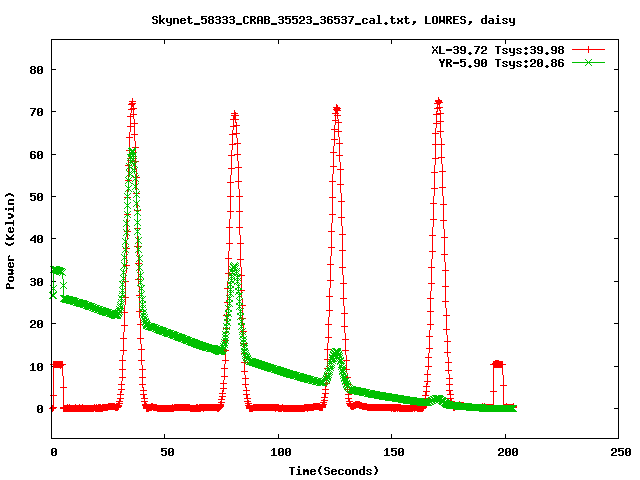Click the x-axis tick label 50
The width and height of the screenshot is (640, 480).
[167, 452]
